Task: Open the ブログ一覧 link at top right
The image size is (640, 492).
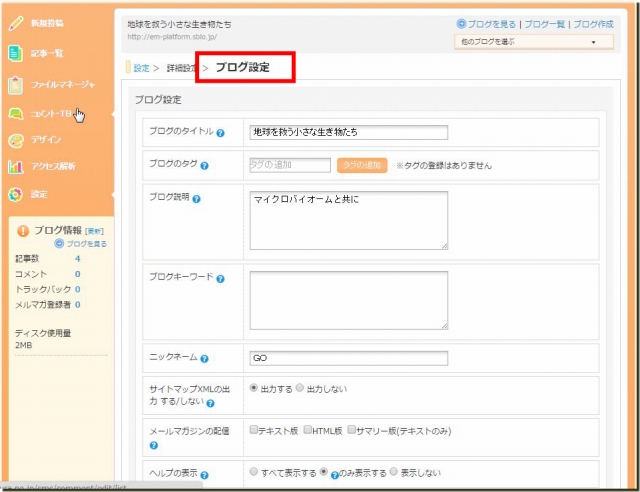Action: pos(547,23)
